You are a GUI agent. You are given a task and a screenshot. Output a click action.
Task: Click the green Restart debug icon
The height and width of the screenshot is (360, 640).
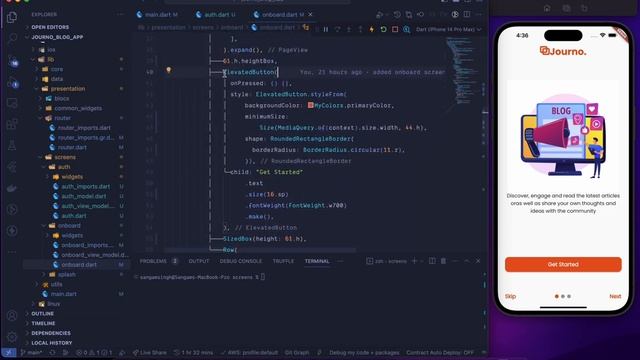point(383,29)
